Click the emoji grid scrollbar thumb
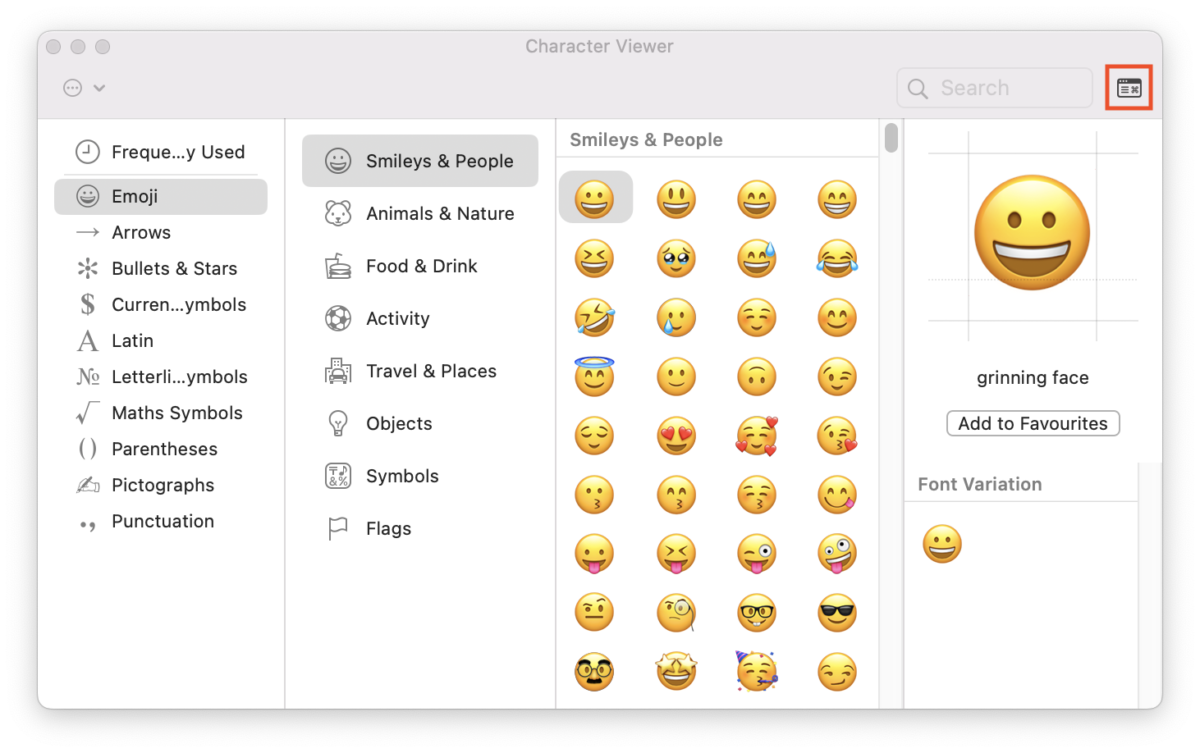The height and width of the screenshot is (753, 1200). click(x=891, y=138)
